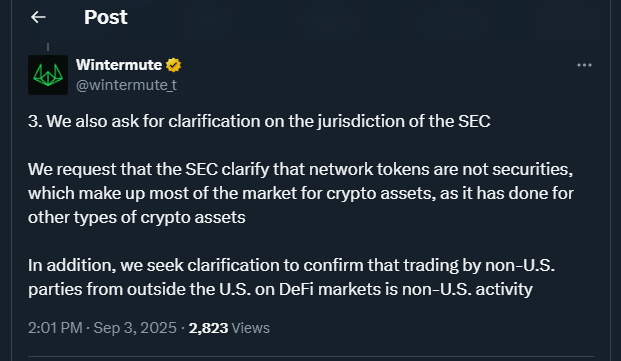Click the 2:01 PM timestamp link

click(55, 328)
